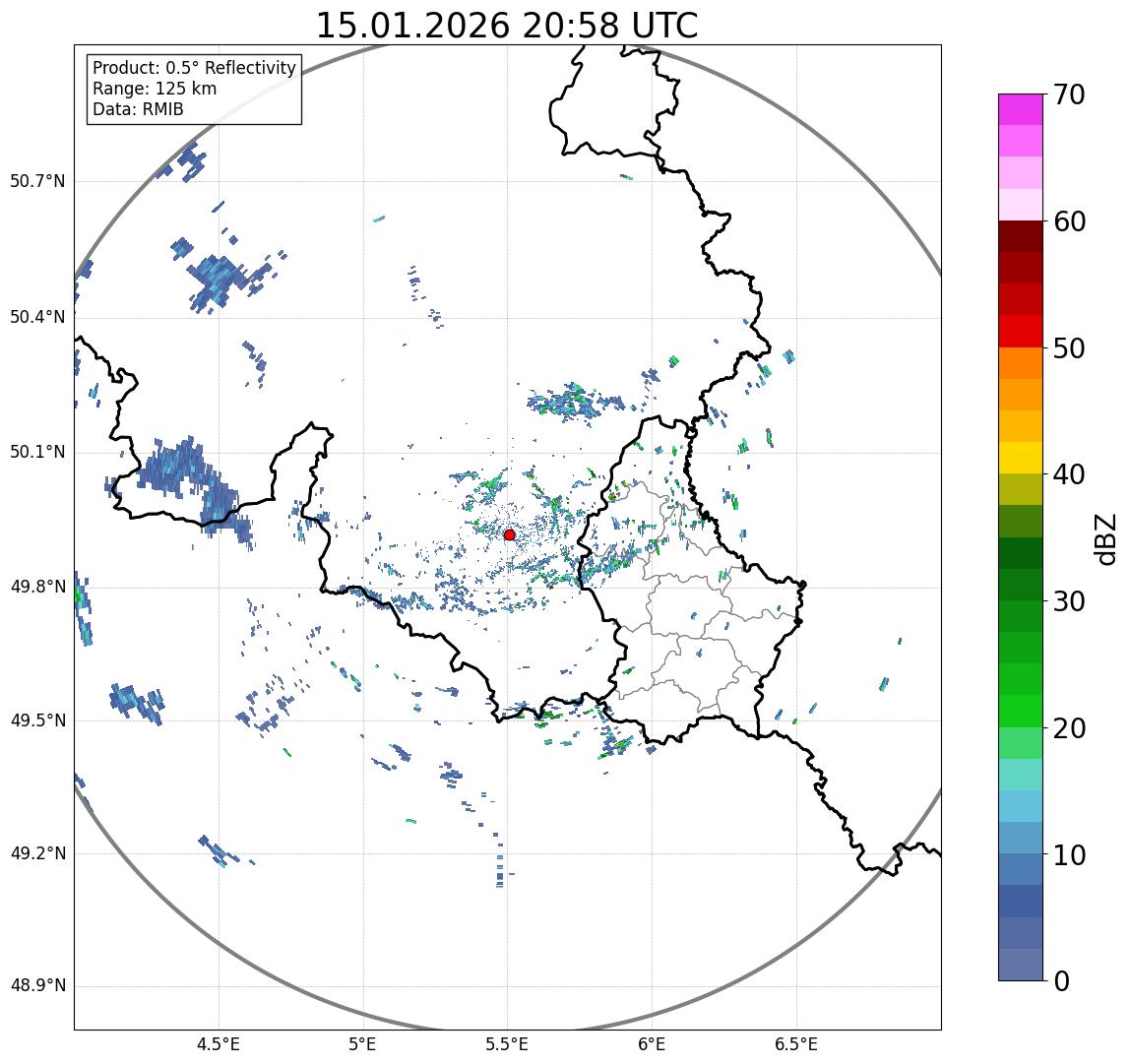Viewport: 1130px width, 1064px height.
Task: Click the colorbar 50 tick label
Action: [x=1069, y=348]
